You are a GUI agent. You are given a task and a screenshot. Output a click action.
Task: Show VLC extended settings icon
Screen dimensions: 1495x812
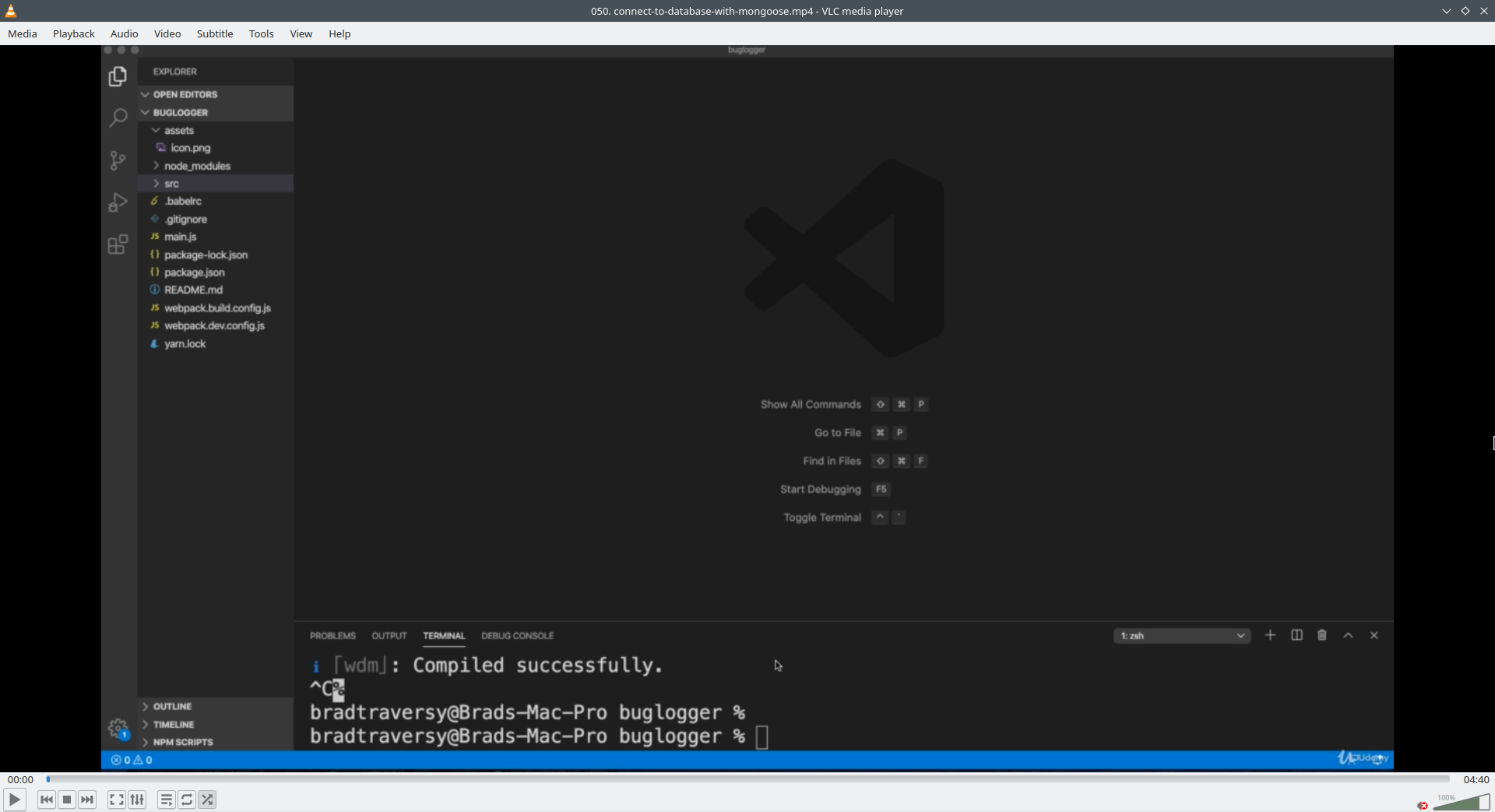pos(137,800)
